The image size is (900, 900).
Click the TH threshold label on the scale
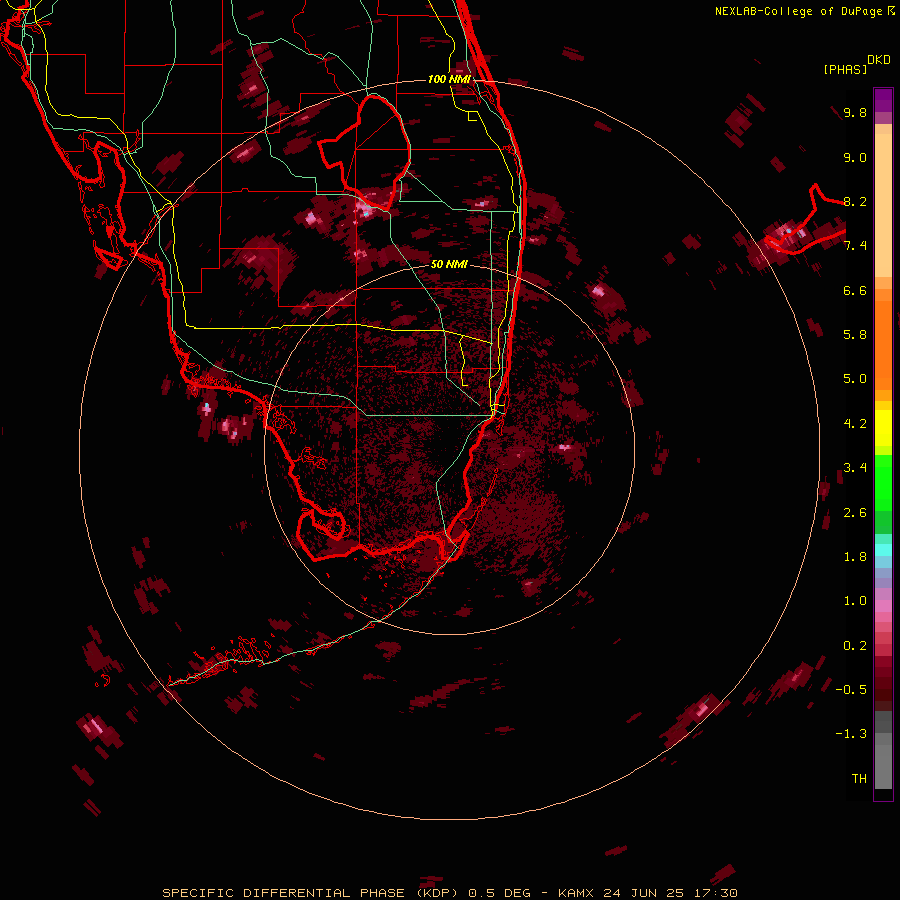(x=859, y=778)
